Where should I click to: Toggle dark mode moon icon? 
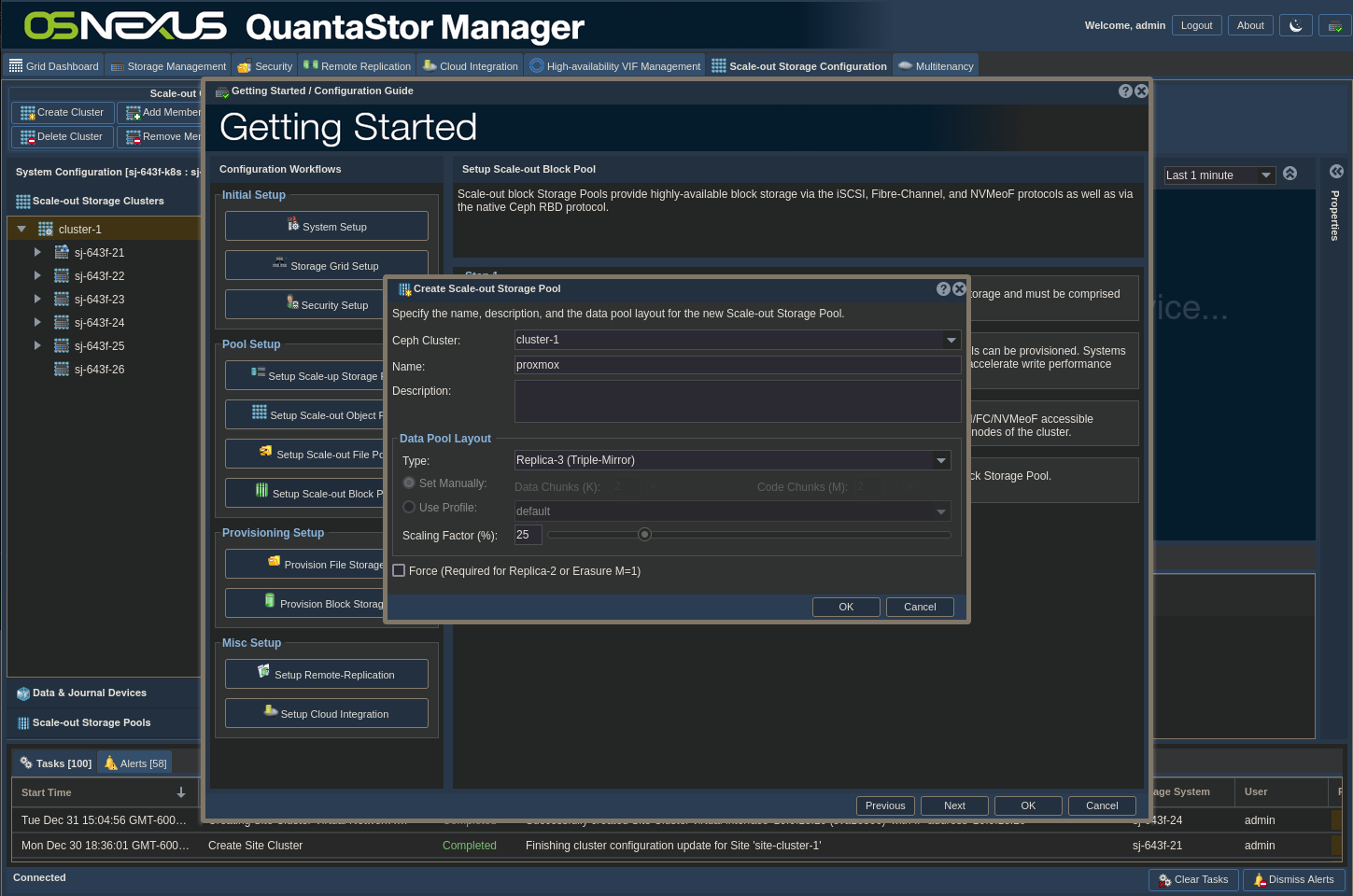point(1295,26)
